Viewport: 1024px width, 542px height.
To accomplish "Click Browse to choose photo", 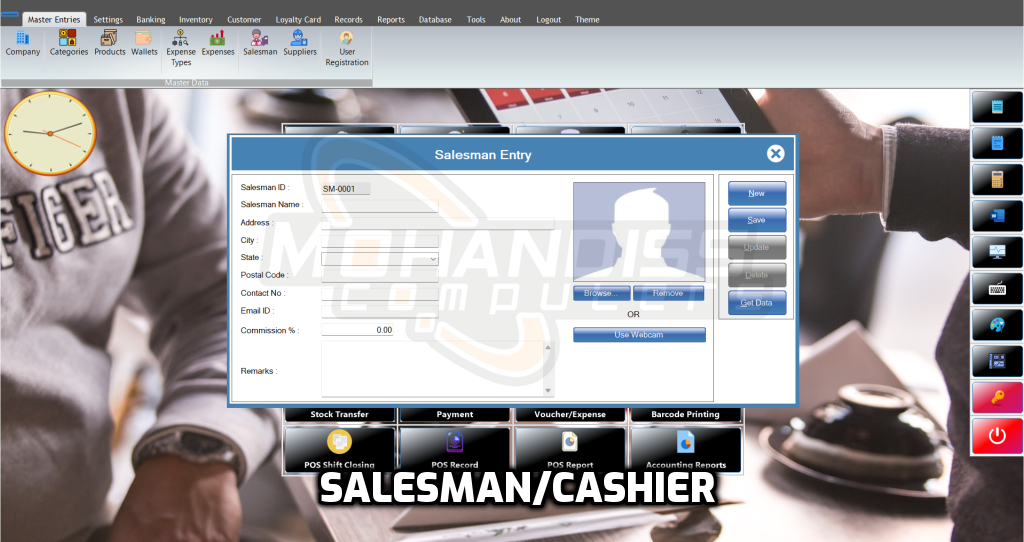I will [601, 293].
